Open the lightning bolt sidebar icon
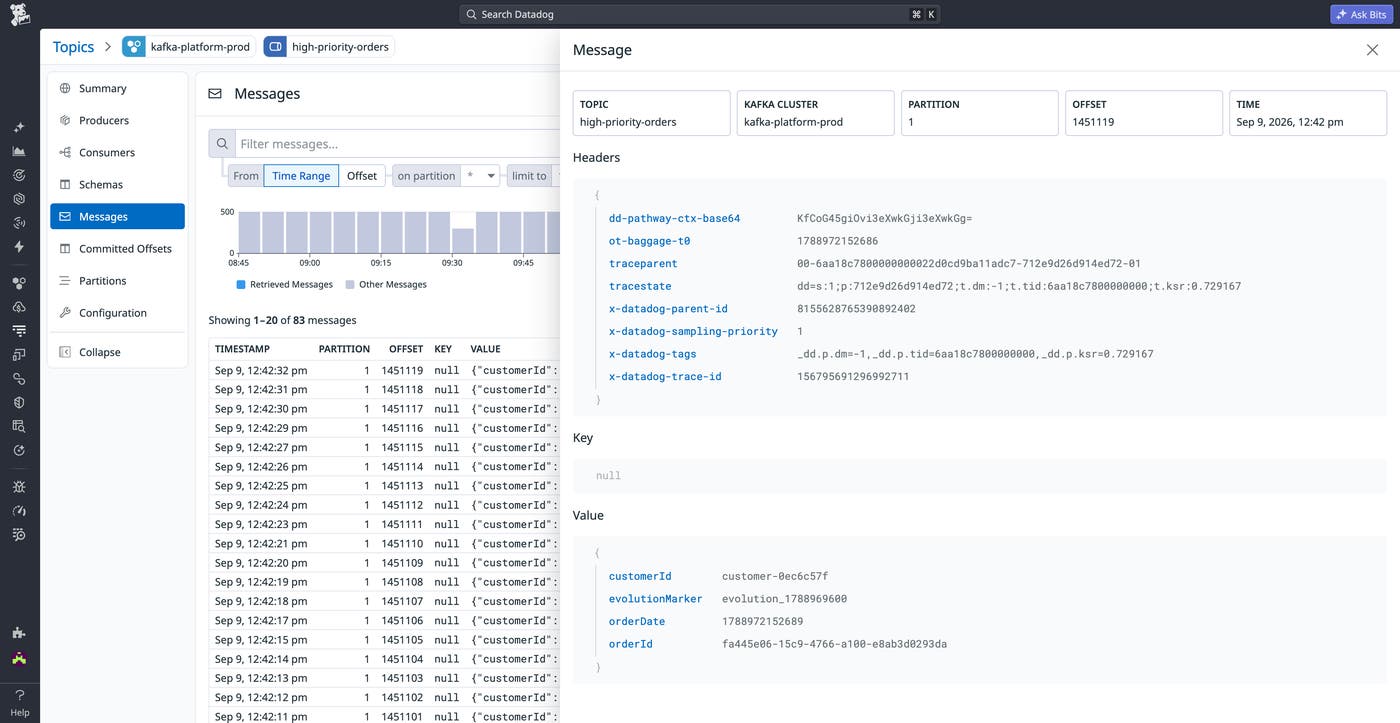Image resolution: width=1400 pixels, height=723 pixels. [19, 246]
